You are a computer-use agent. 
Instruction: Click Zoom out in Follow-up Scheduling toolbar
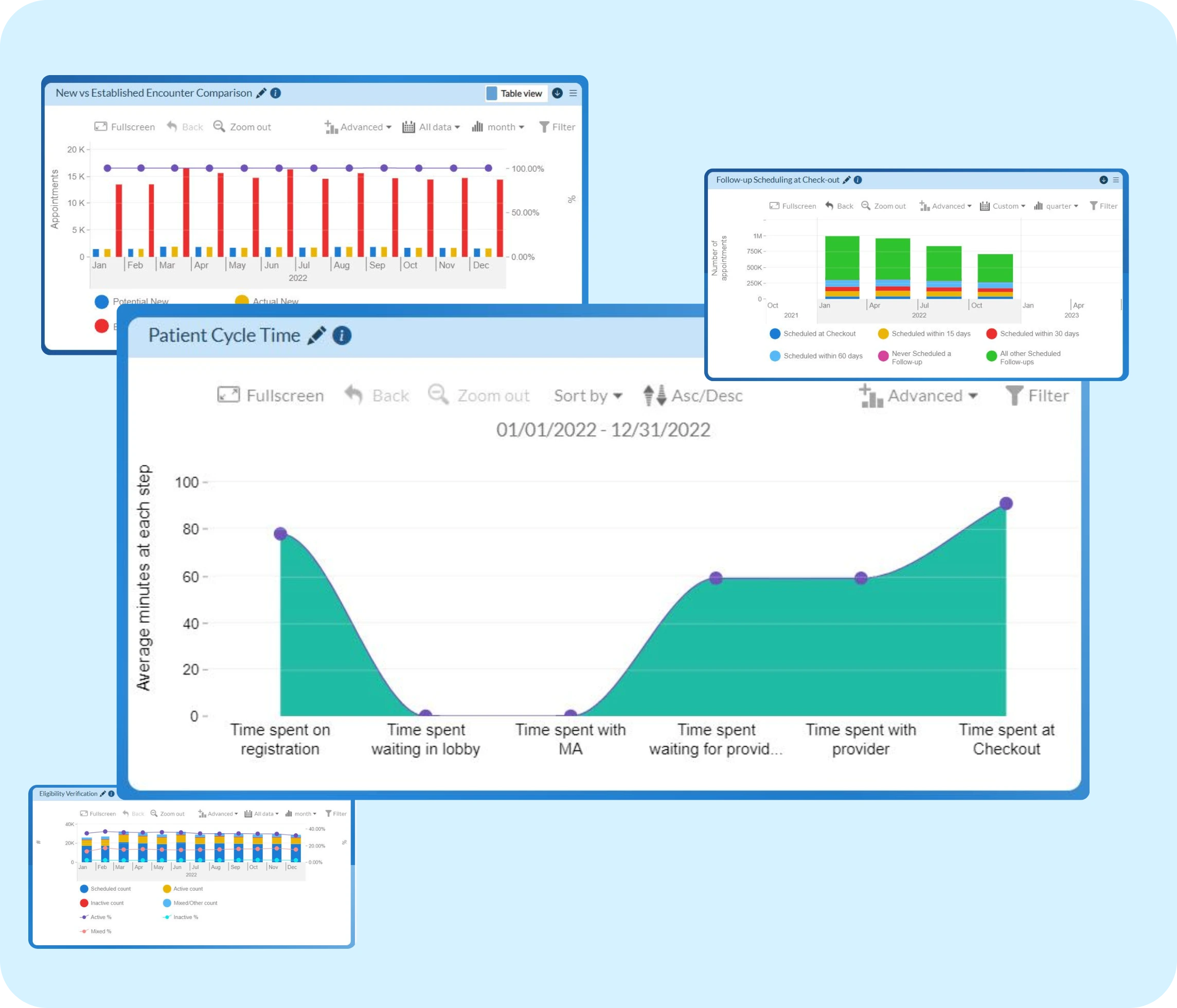pos(883,206)
